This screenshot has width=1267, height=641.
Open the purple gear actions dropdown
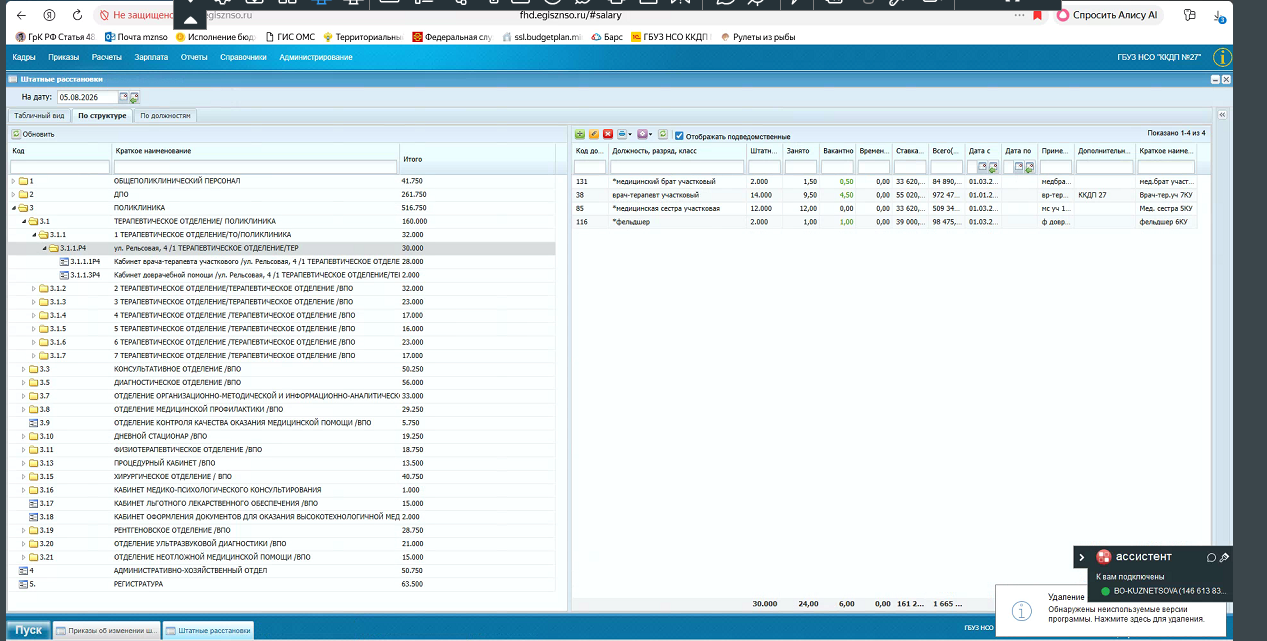(x=644, y=134)
